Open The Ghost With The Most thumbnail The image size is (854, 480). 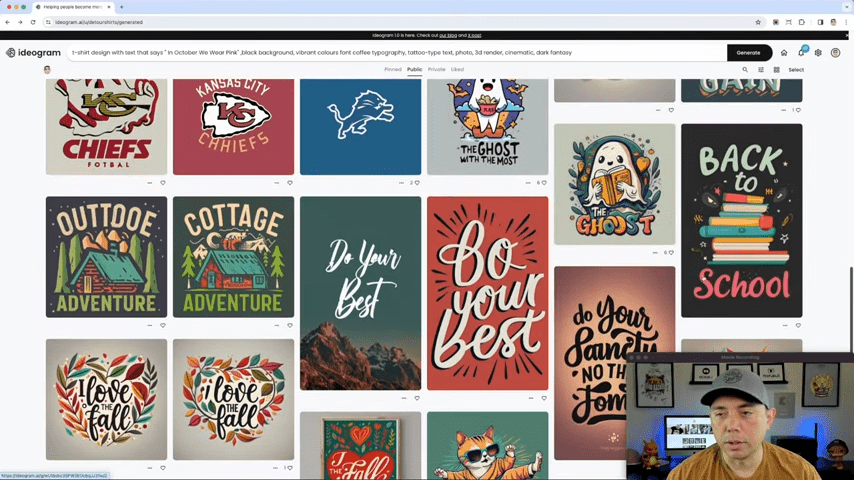(487, 126)
